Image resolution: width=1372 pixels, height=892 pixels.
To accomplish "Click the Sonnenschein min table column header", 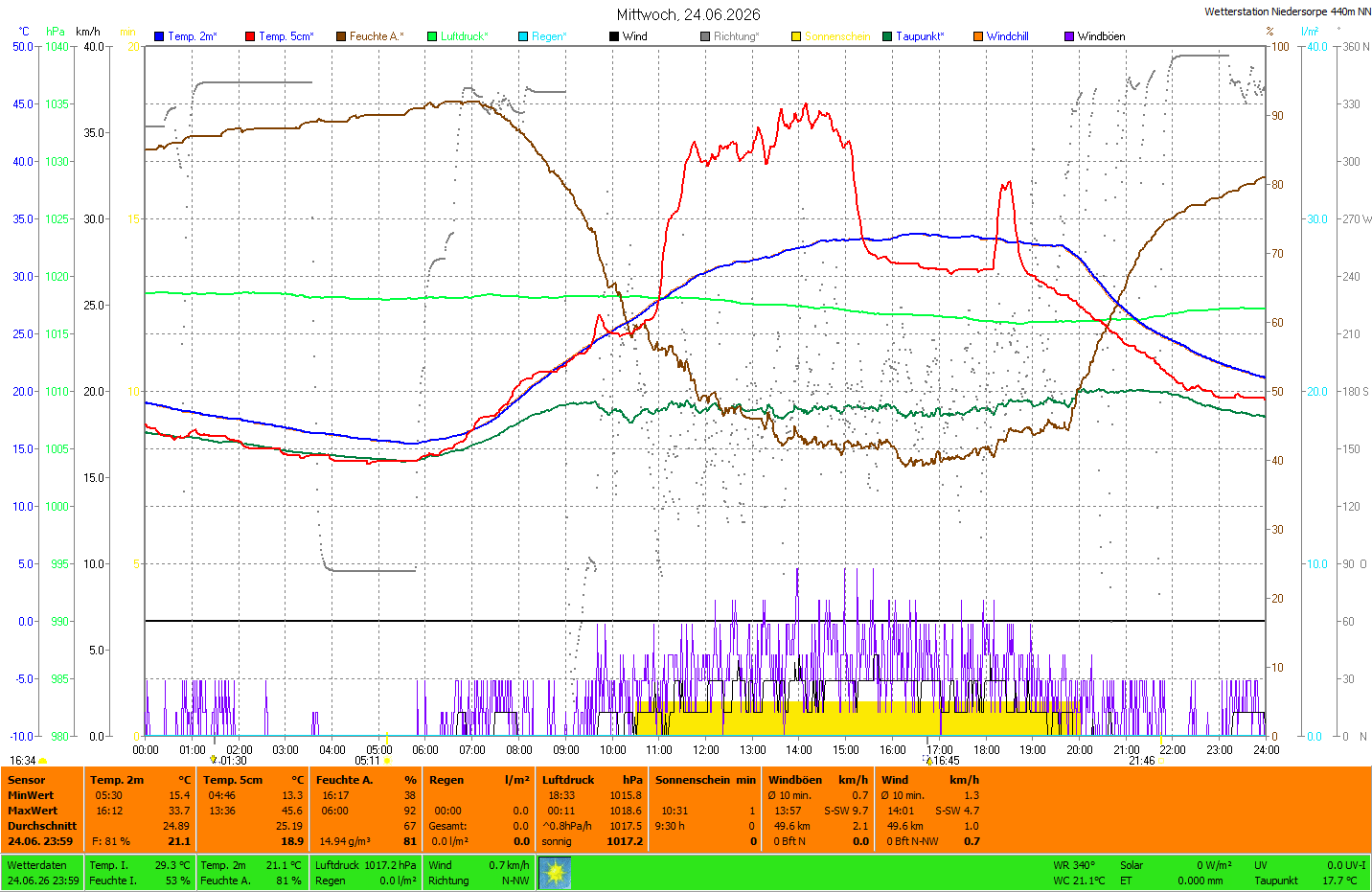I will tap(705, 780).
